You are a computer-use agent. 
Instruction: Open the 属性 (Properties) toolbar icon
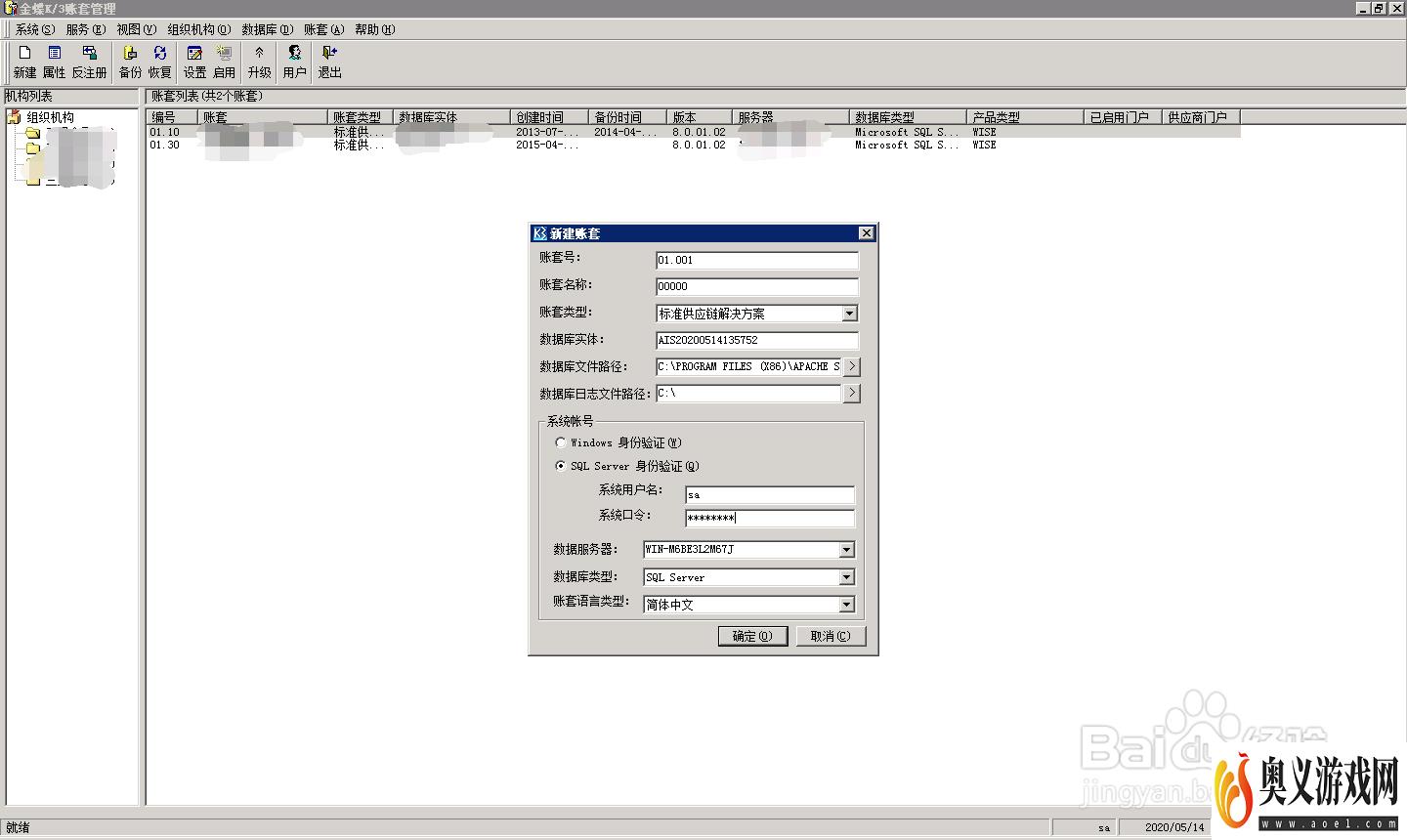[x=55, y=61]
